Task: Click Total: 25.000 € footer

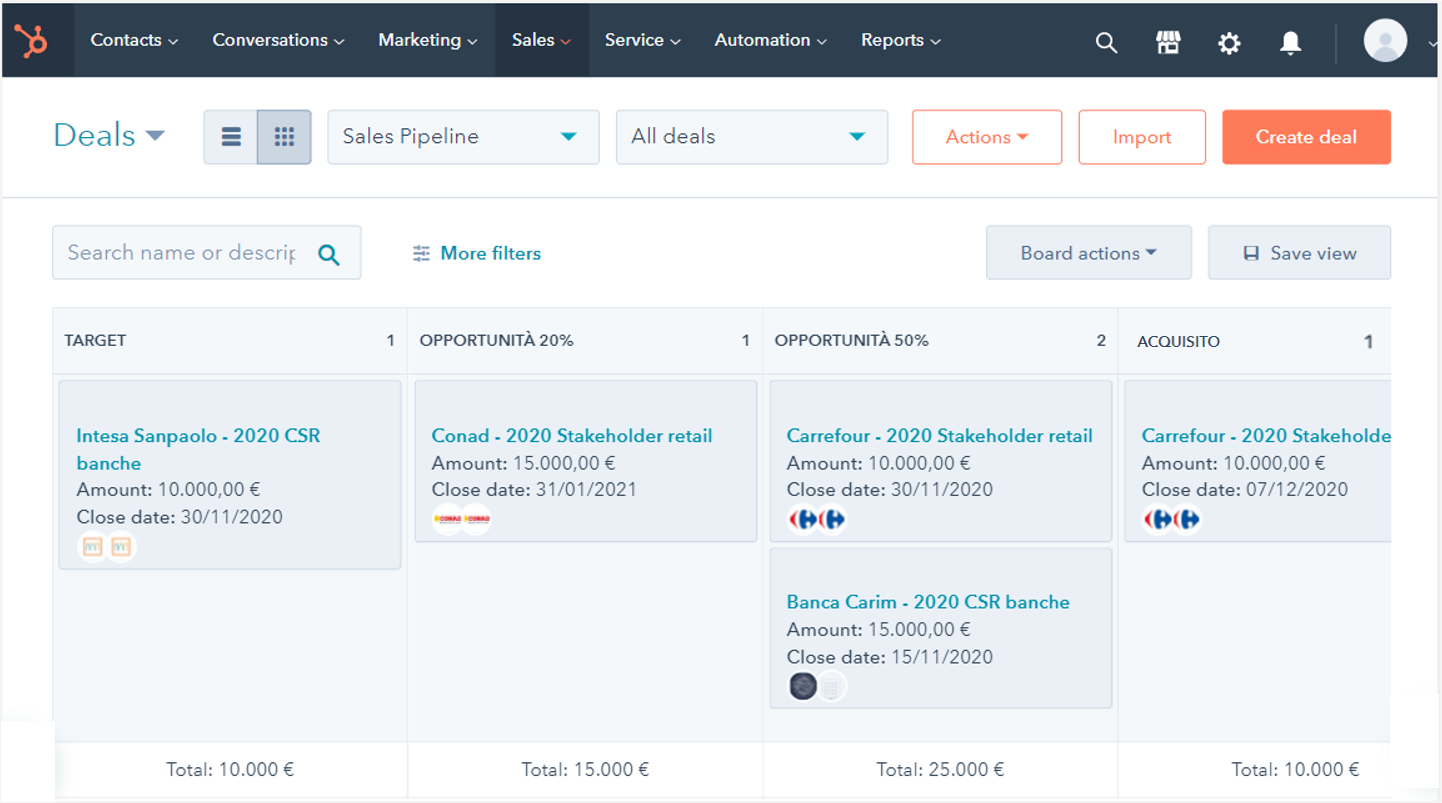Action: (x=940, y=770)
